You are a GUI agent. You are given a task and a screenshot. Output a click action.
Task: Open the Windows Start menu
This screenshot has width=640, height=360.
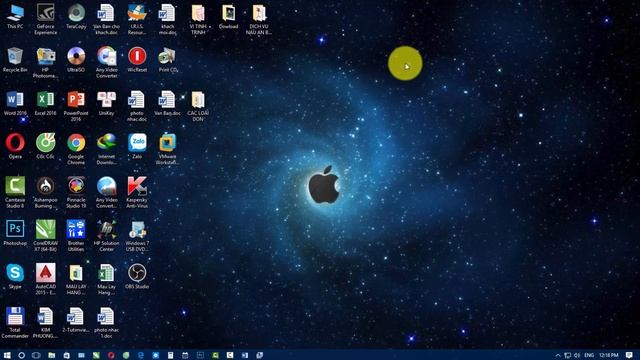coord(7,355)
